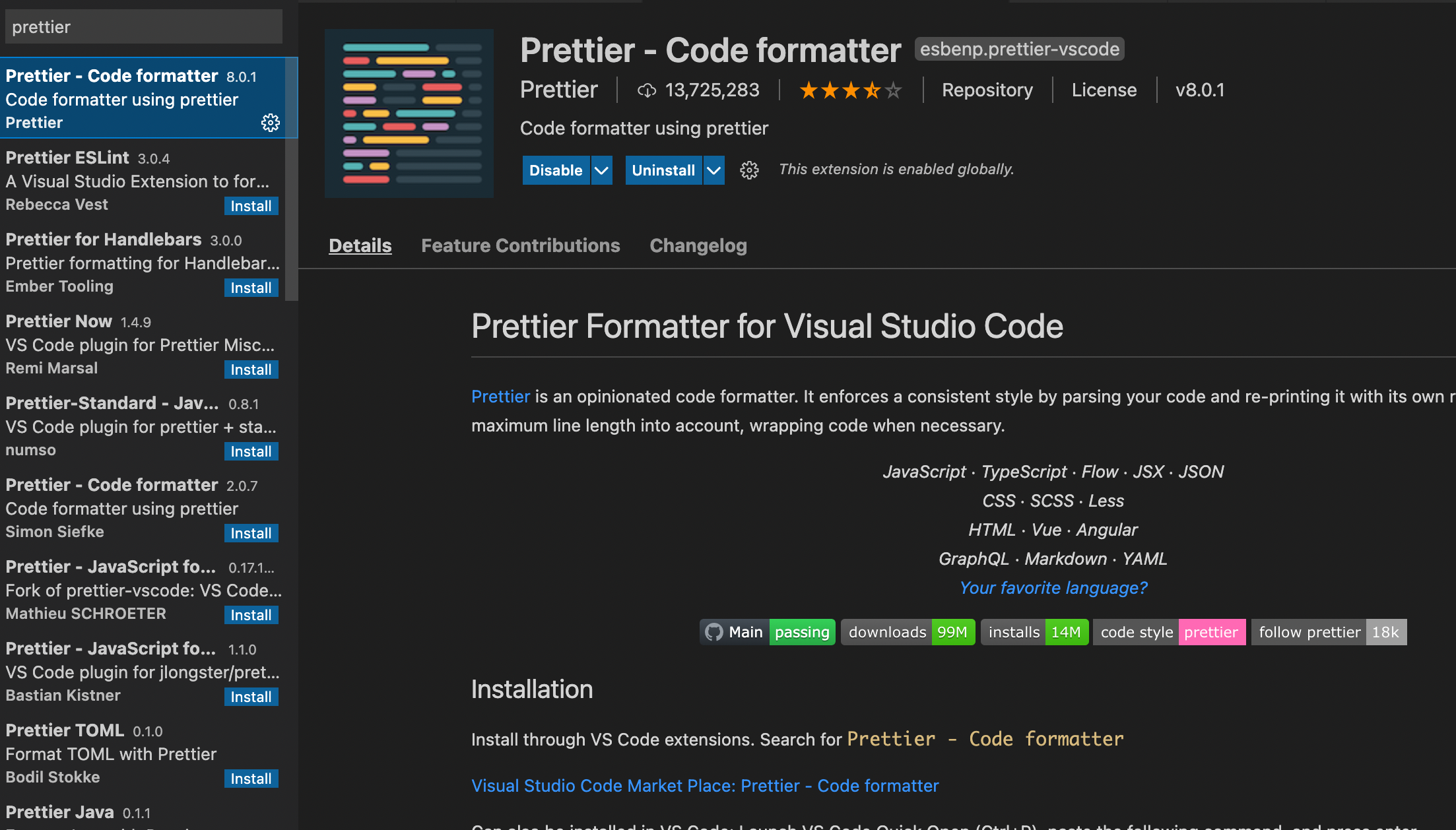Screen dimensions: 1456x830
Task: Click the Prettier extension logo image
Action: tap(409, 113)
